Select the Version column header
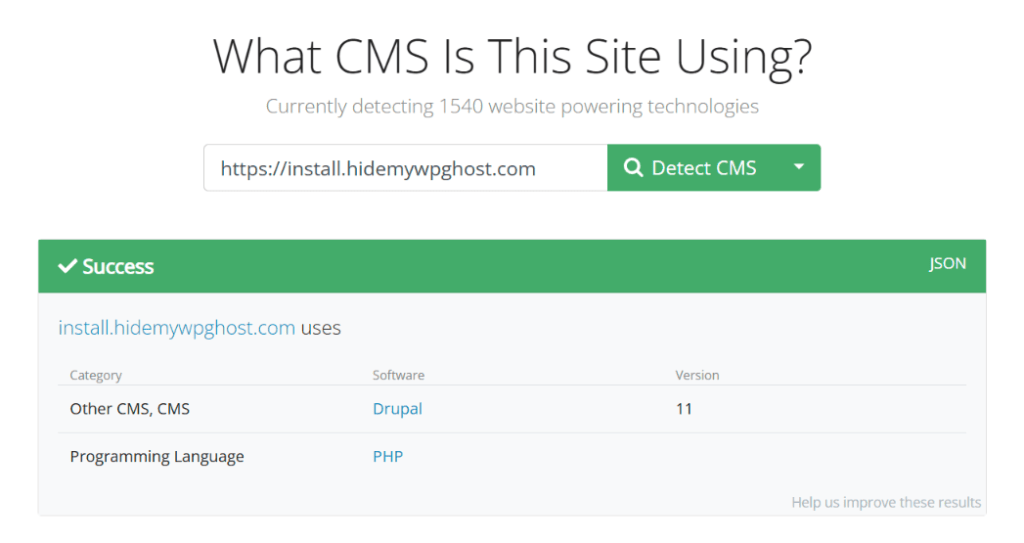The width and height of the screenshot is (1024, 543). click(x=697, y=375)
